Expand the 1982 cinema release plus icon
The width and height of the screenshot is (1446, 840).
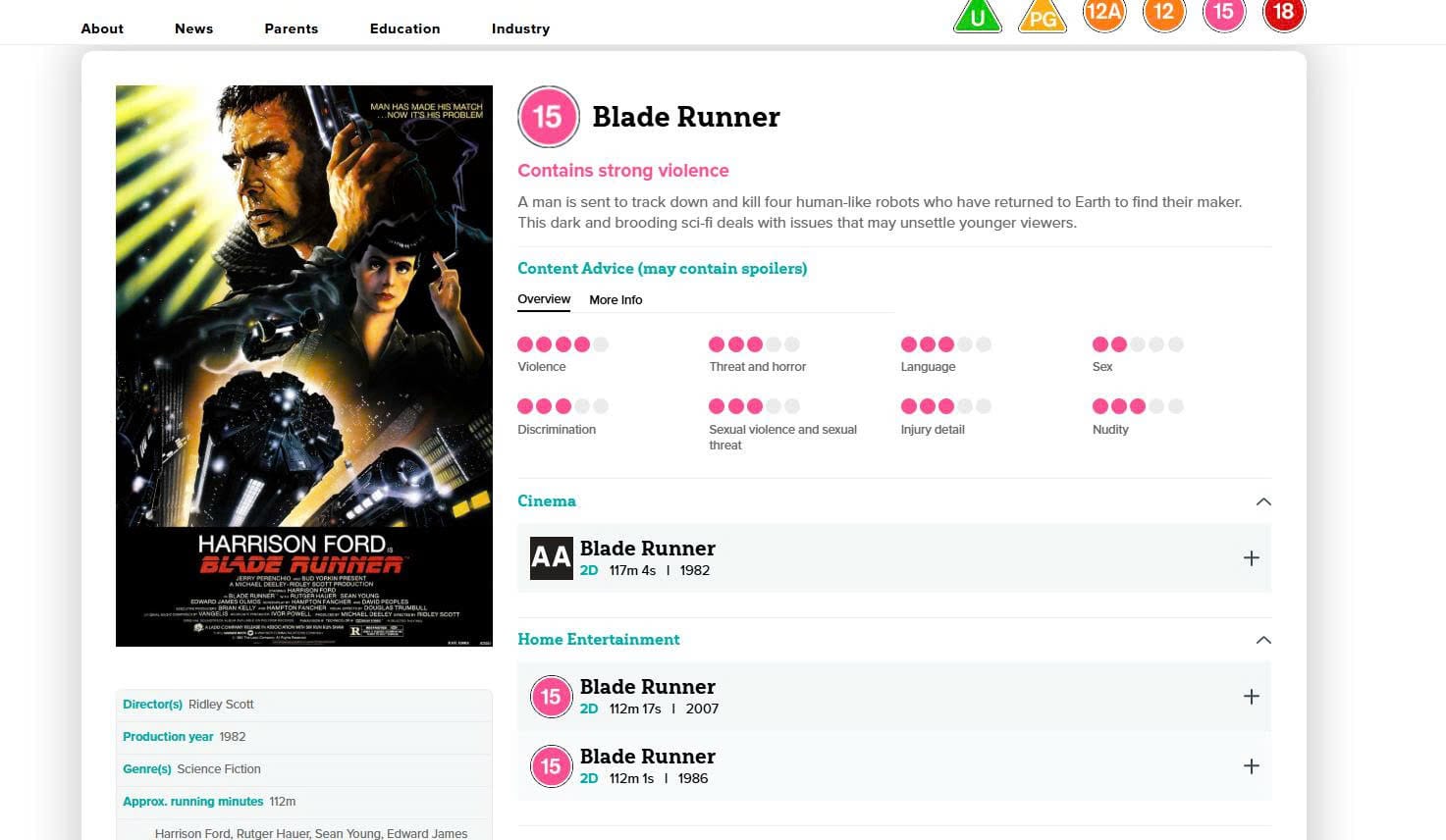1251,558
